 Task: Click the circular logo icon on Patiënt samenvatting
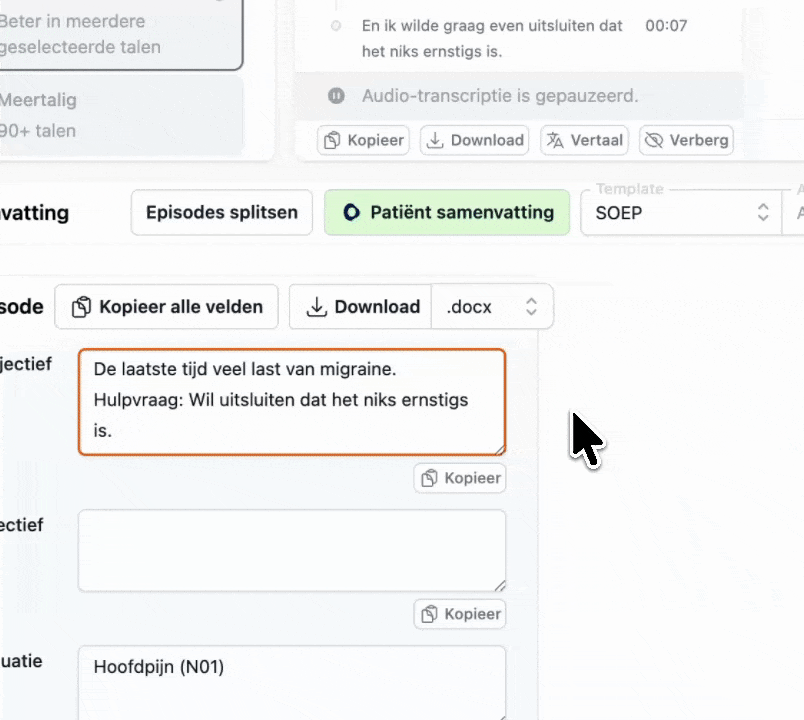click(351, 212)
